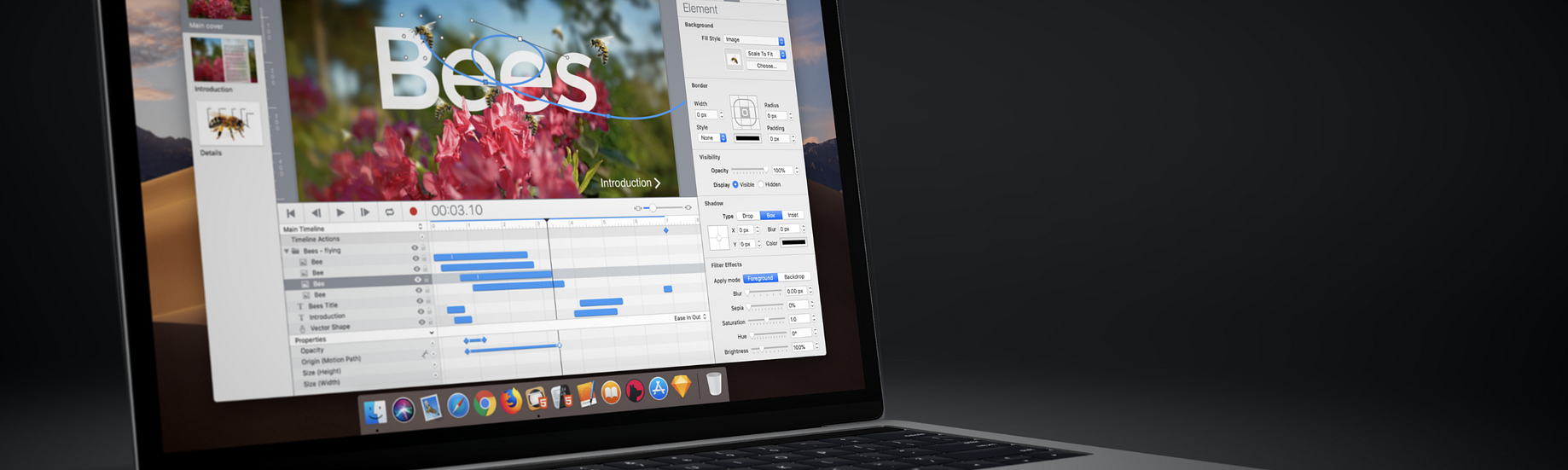This screenshot has width=1568, height=470.
Task: Click the Choose... background image button
Action: 766,66
